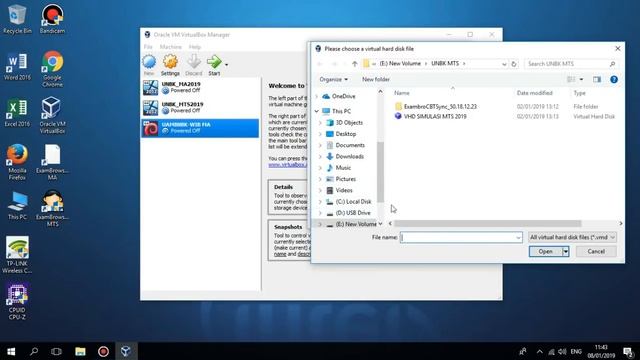640x360 pixels.
Task: Click Open button in dialog
Action: [x=545, y=251]
